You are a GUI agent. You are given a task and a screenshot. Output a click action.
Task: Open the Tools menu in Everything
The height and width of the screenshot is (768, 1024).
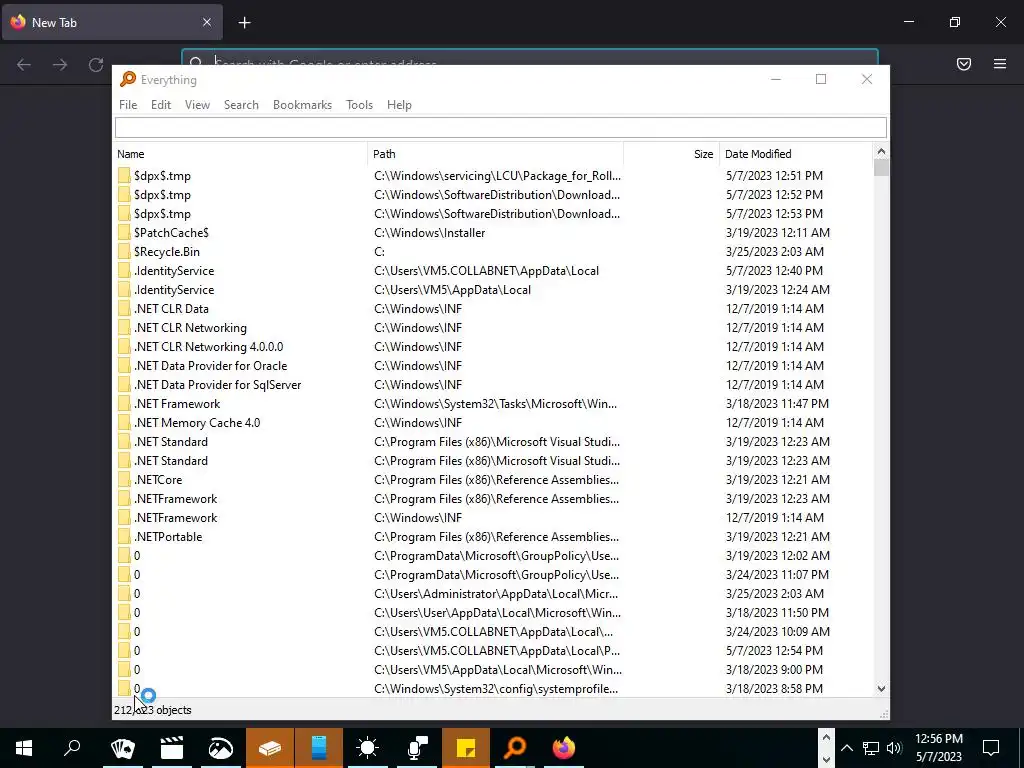tap(359, 104)
